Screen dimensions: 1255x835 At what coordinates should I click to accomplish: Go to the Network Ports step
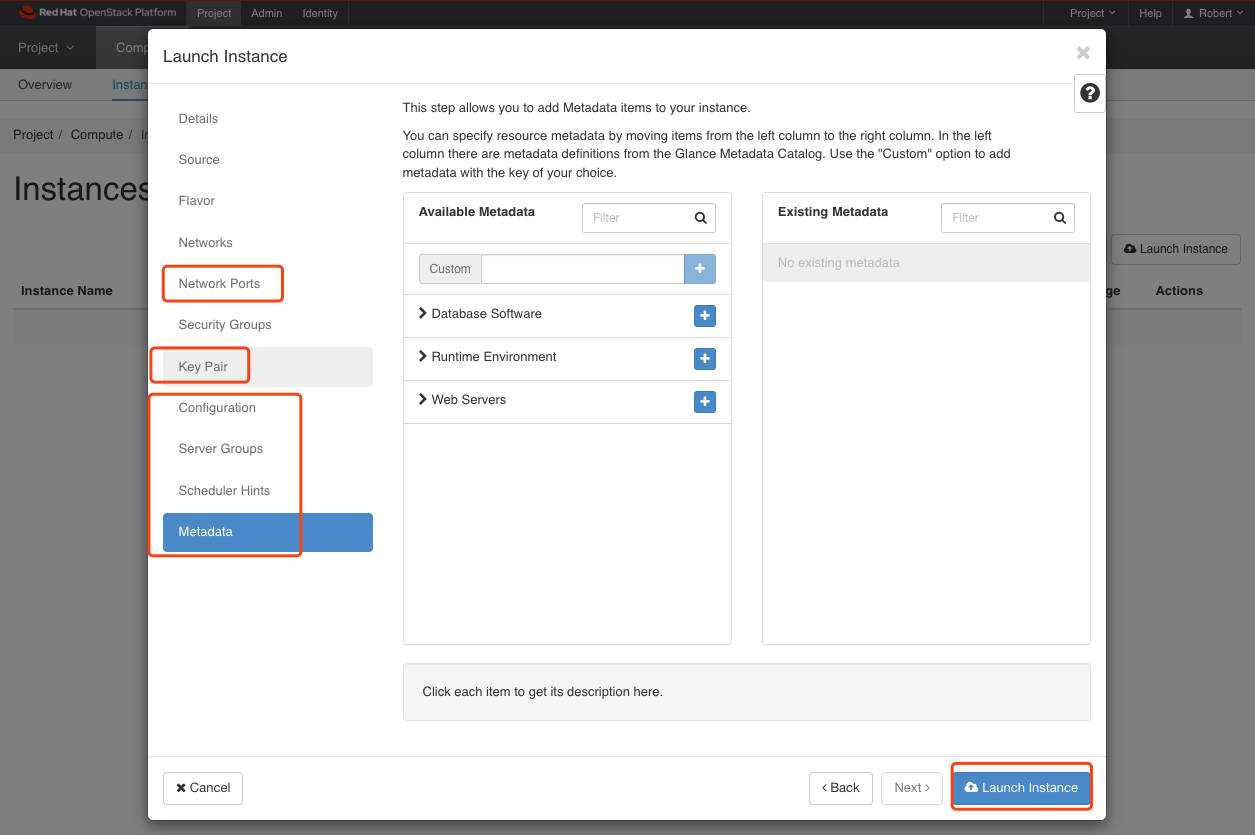[x=219, y=284]
